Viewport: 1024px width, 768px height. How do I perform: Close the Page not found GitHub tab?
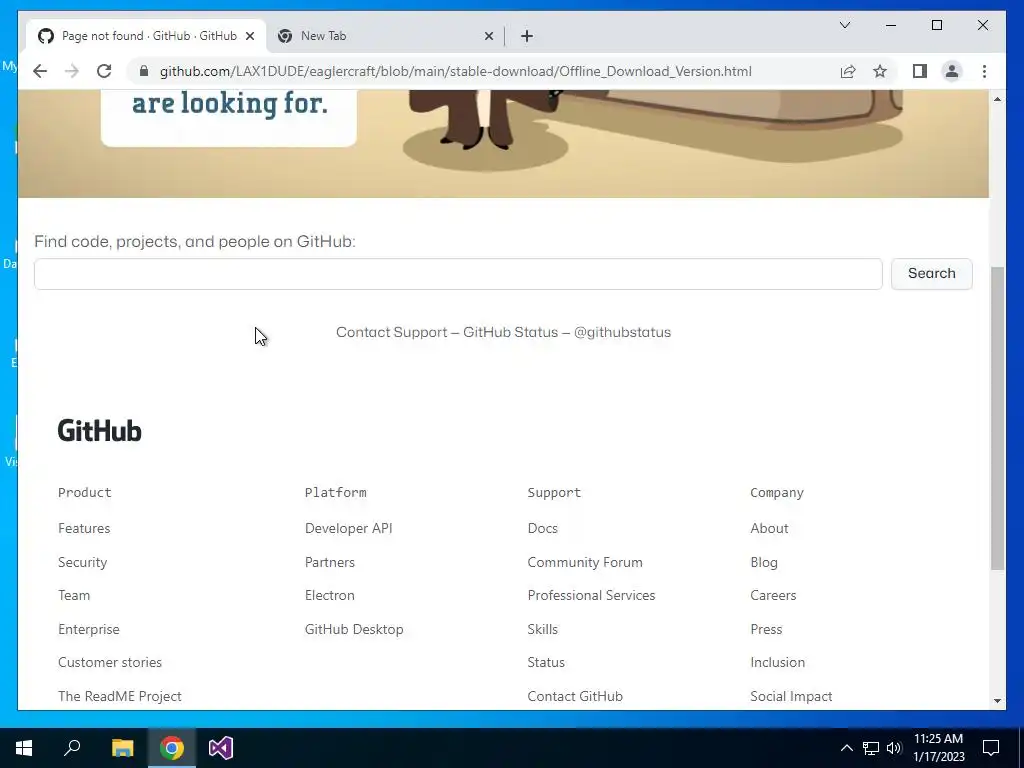point(249,36)
